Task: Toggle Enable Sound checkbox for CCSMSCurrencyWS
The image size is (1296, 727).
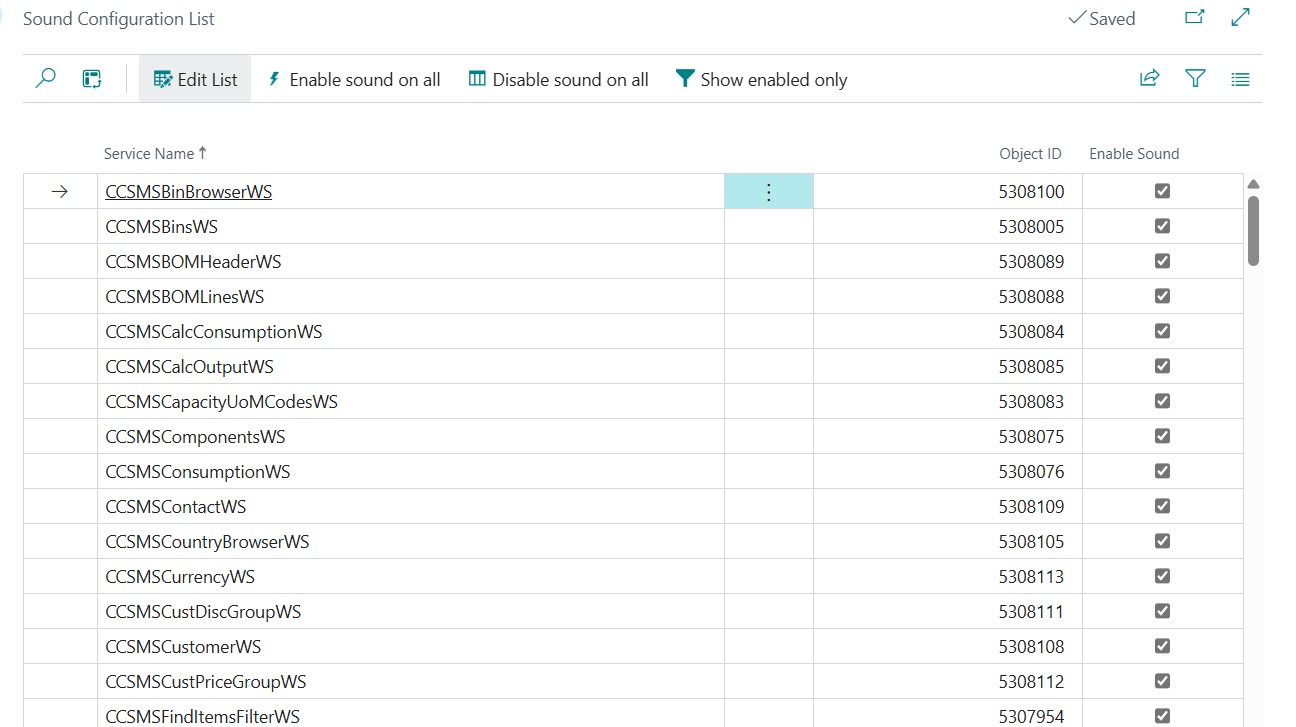Action: point(1162,576)
